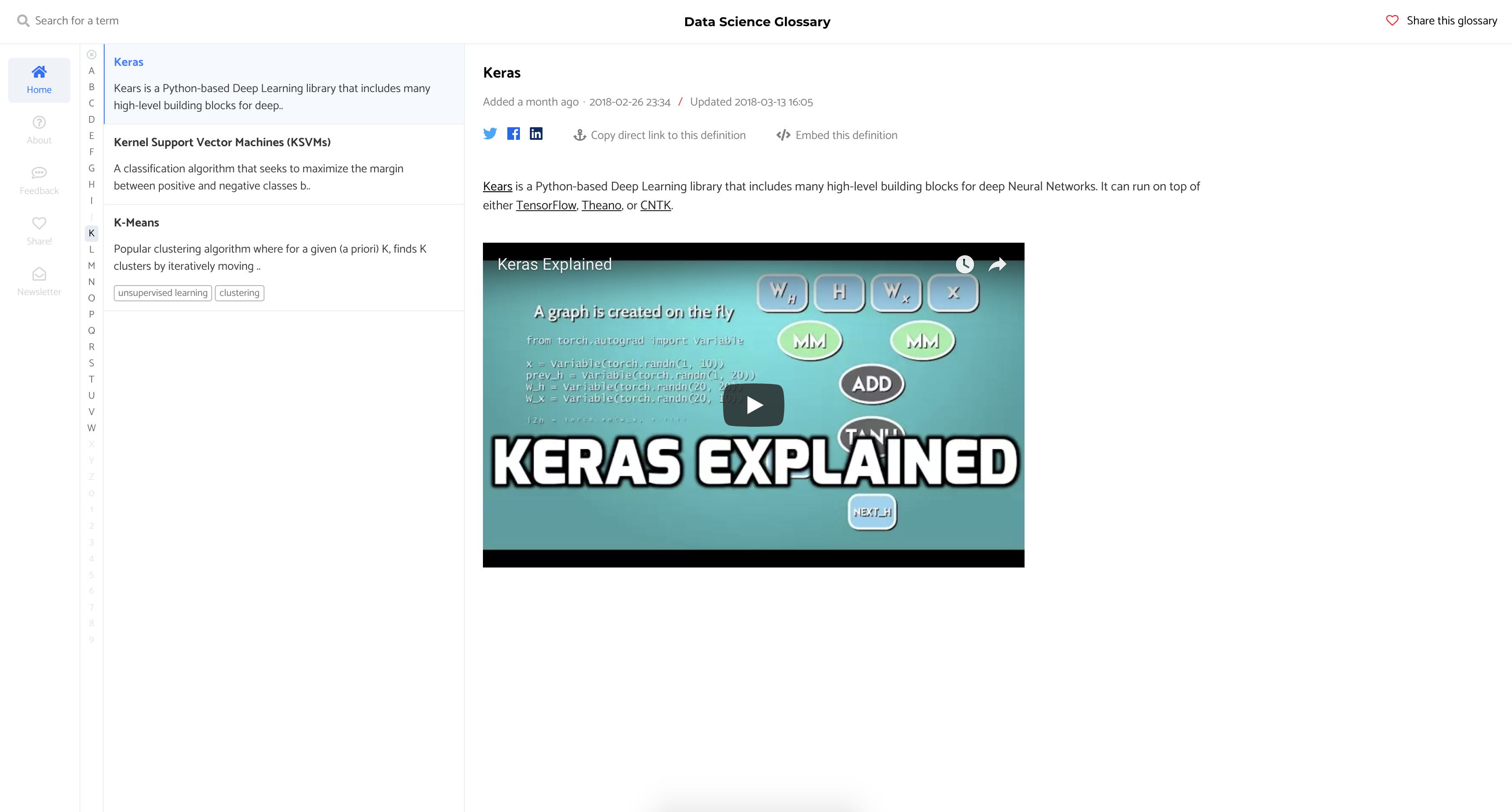Click the heart next to Share this glossary
The height and width of the screenshot is (812, 1512).
(x=1391, y=20)
